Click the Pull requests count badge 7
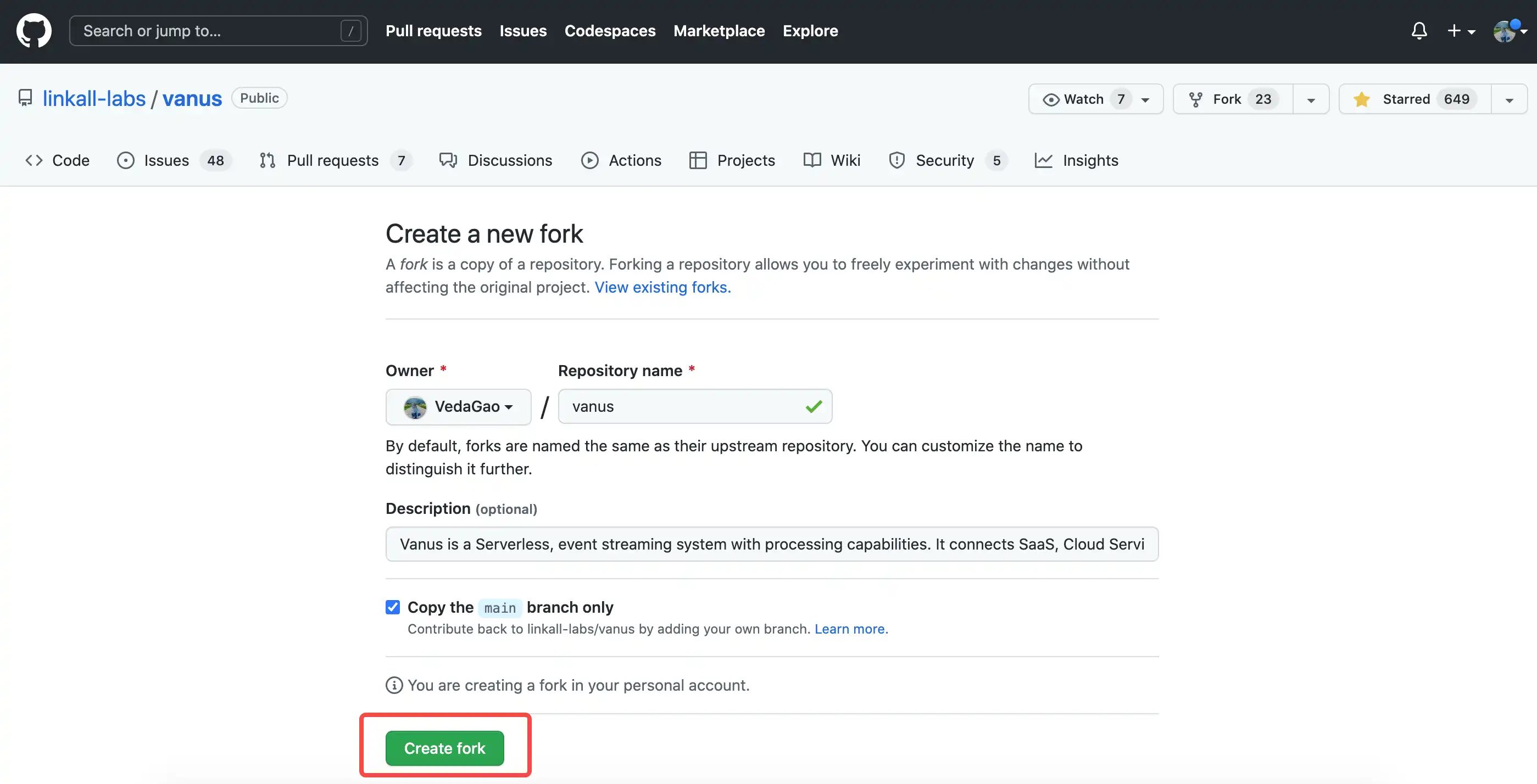1537x784 pixels. pos(402,160)
